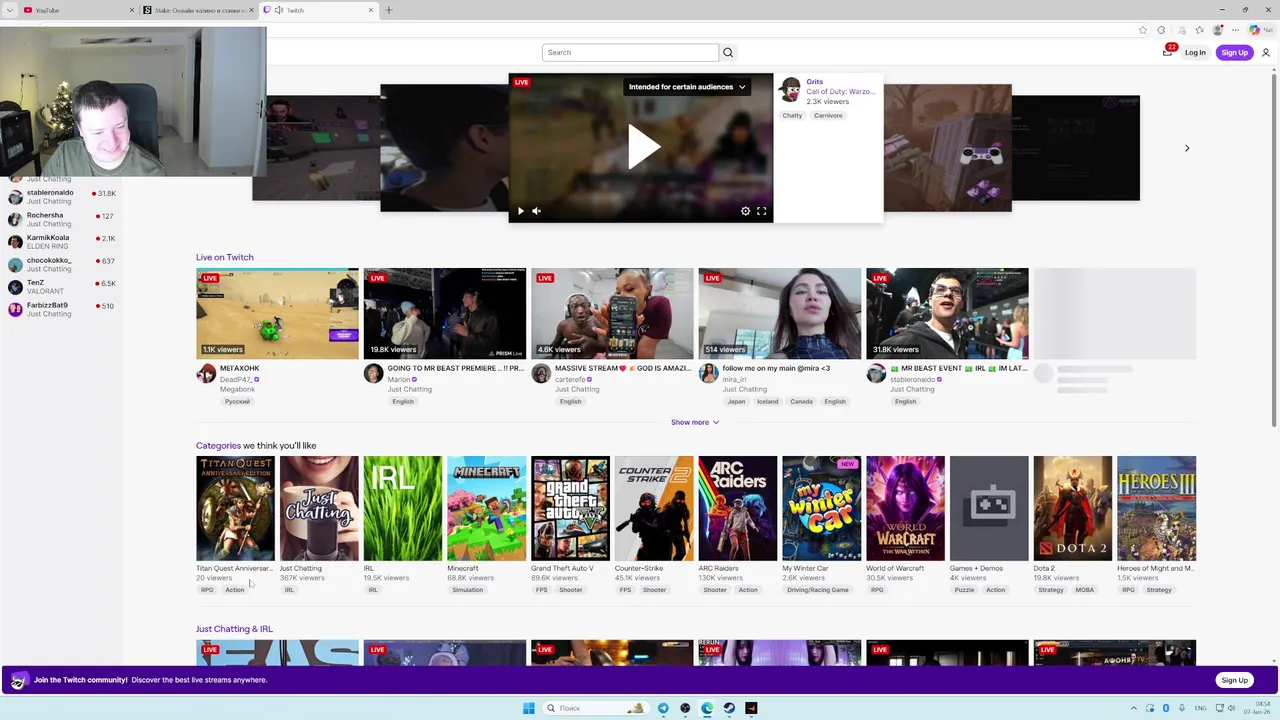Click the Log In button
Image resolution: width=1280 pixels, height=720 pixels.
point(1195,52)
